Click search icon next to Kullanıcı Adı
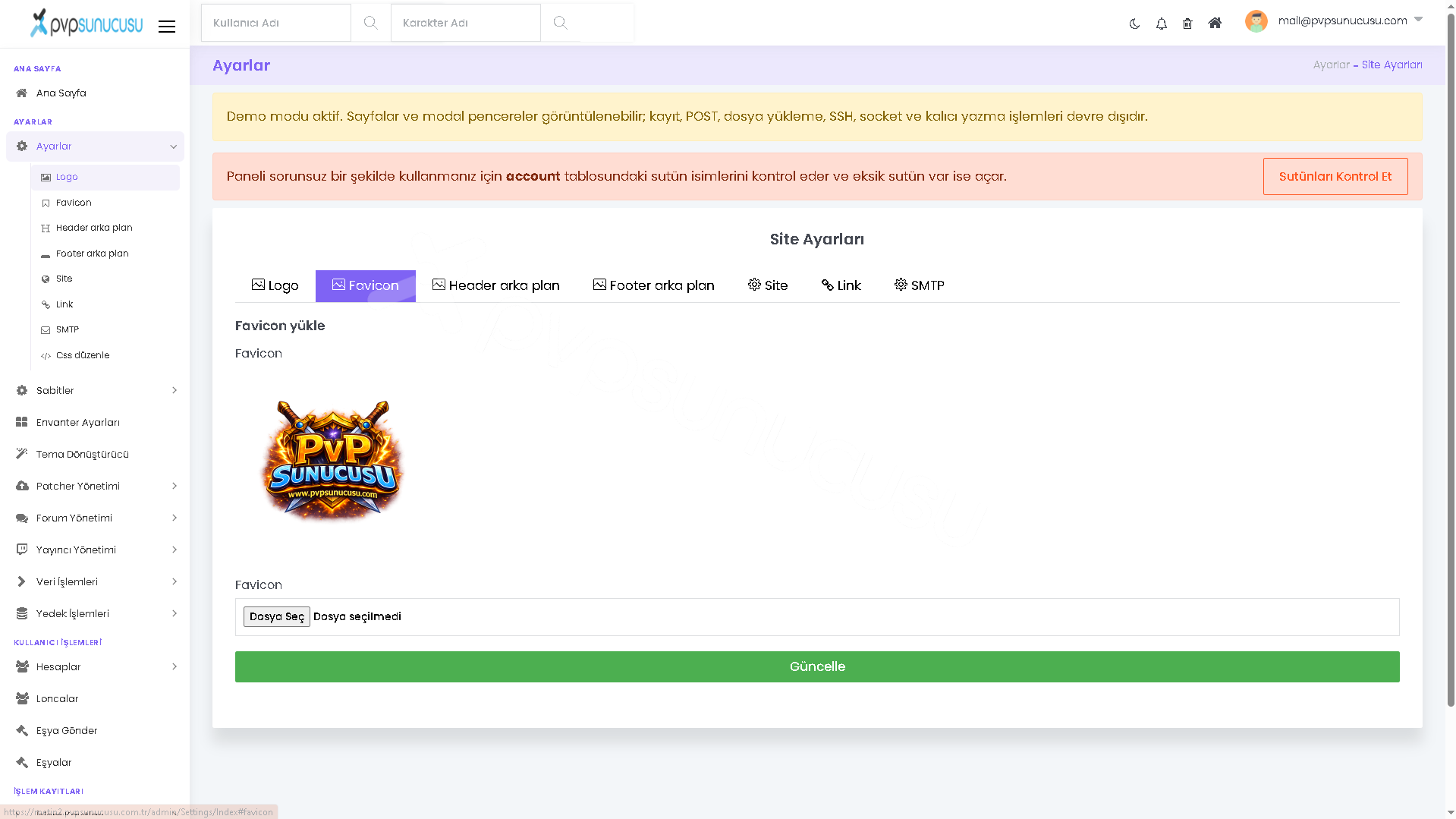The height and width of the screenshot is (819, 1456). 370,23
